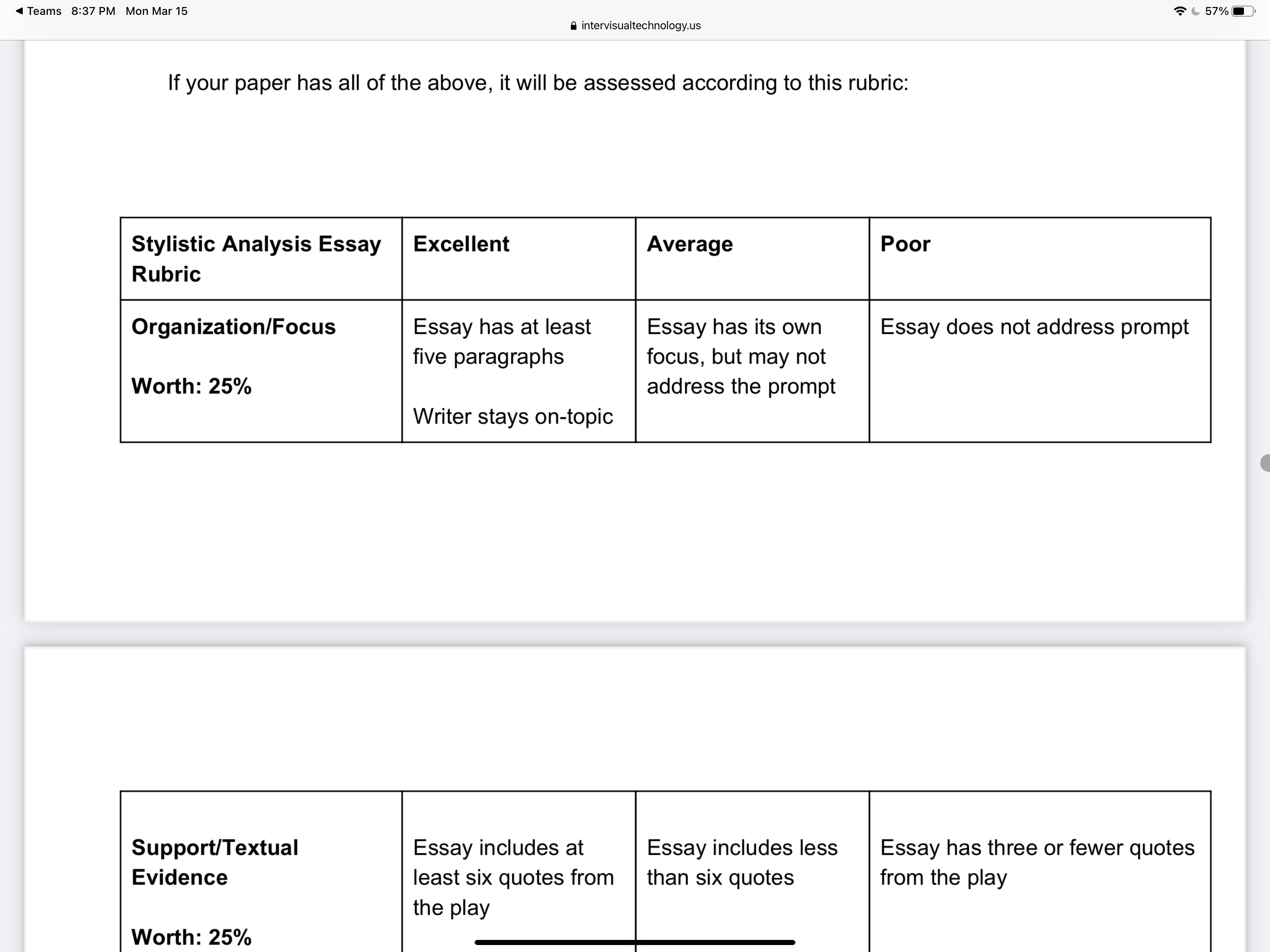
Task: Tap the 57% battery percentage
Action: [x=1216, y=11]
